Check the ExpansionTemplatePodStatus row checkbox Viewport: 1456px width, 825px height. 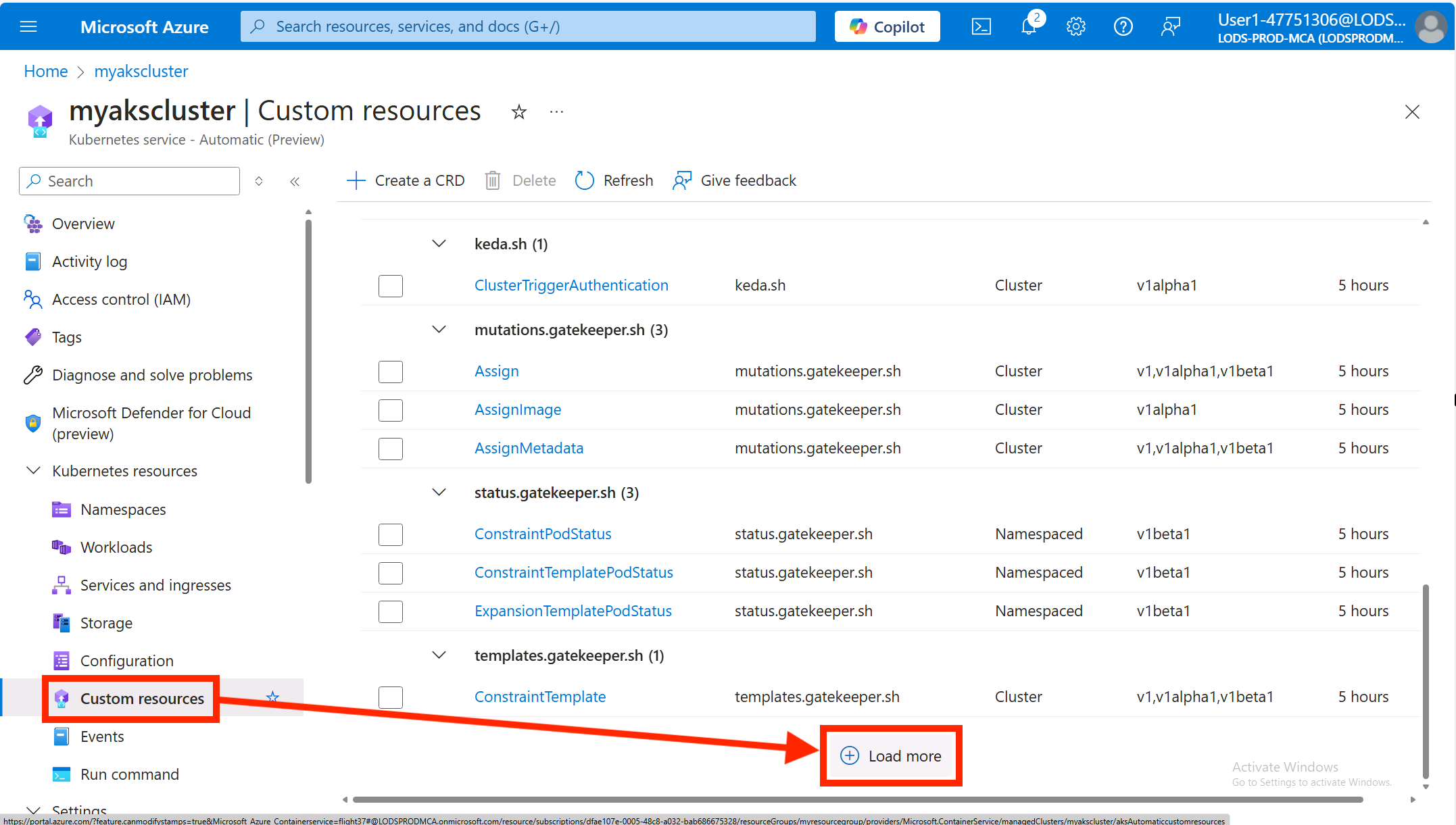pos(391,611)
